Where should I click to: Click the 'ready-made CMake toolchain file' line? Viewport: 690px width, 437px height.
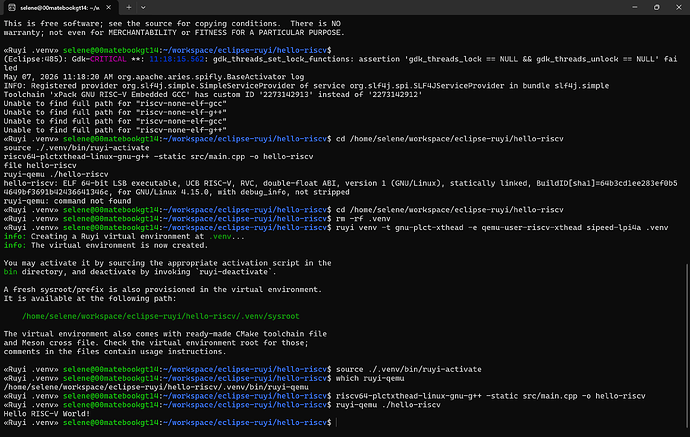tap(165, 334)
